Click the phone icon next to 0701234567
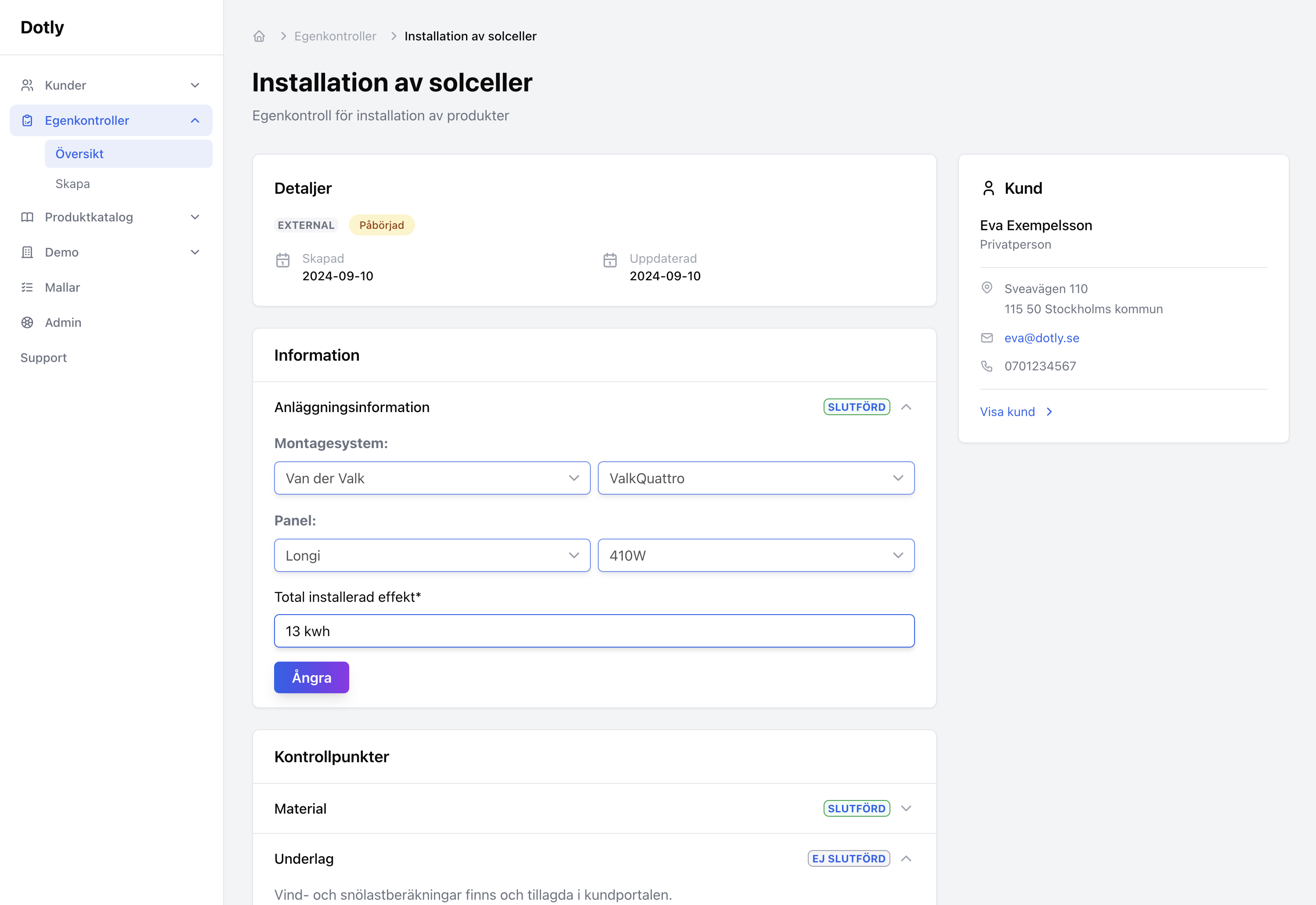 (987, 366)
